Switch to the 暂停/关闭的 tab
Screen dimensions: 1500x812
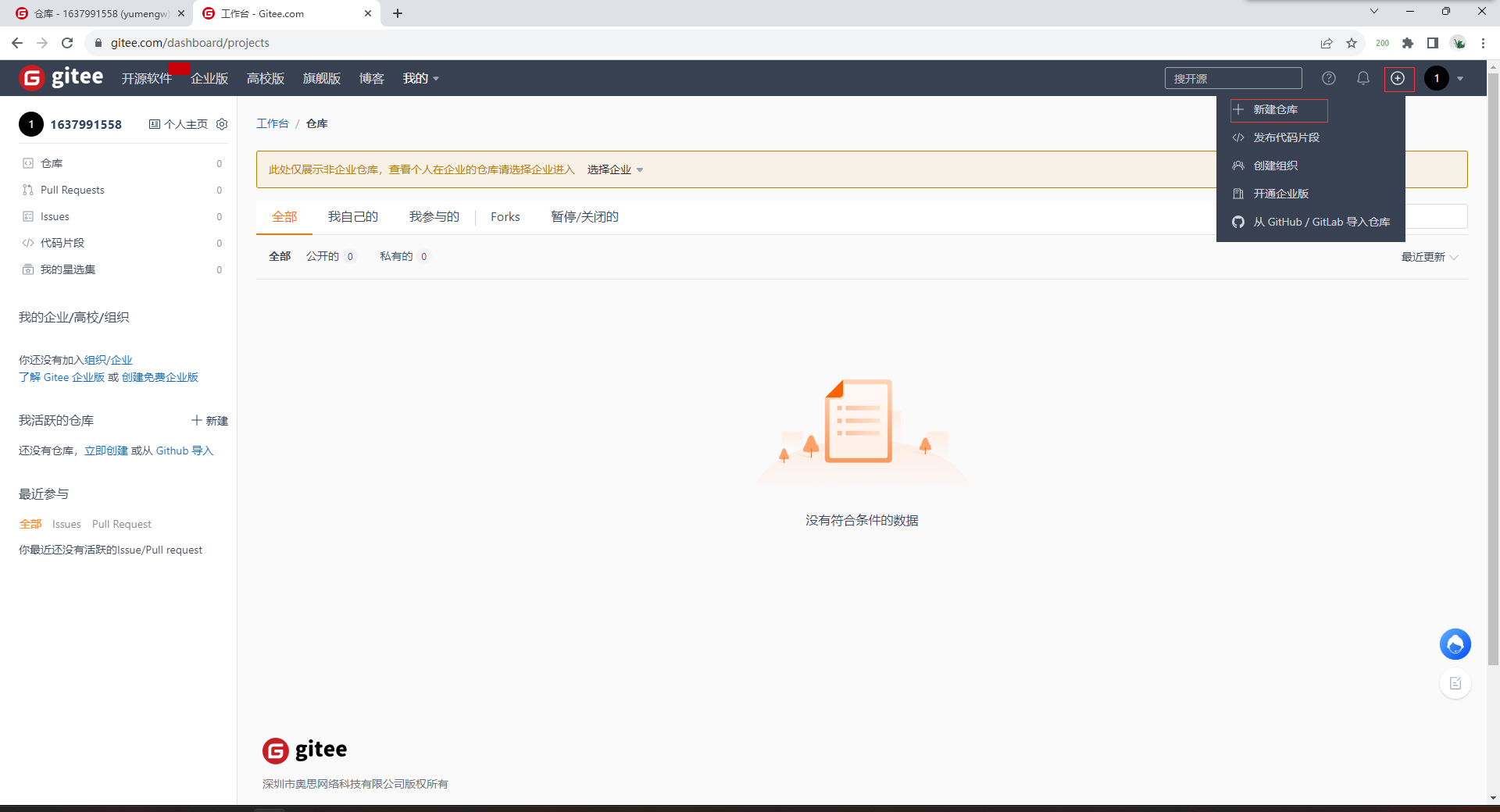(x=584, y=216)
